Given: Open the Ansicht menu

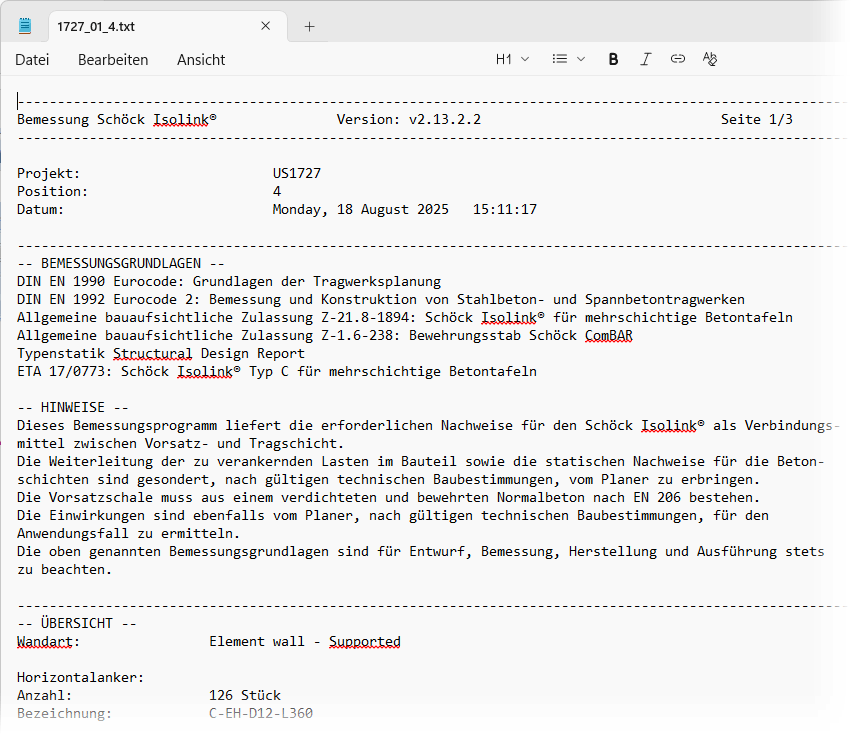Looking at the screenshot, I should [201, 60].
